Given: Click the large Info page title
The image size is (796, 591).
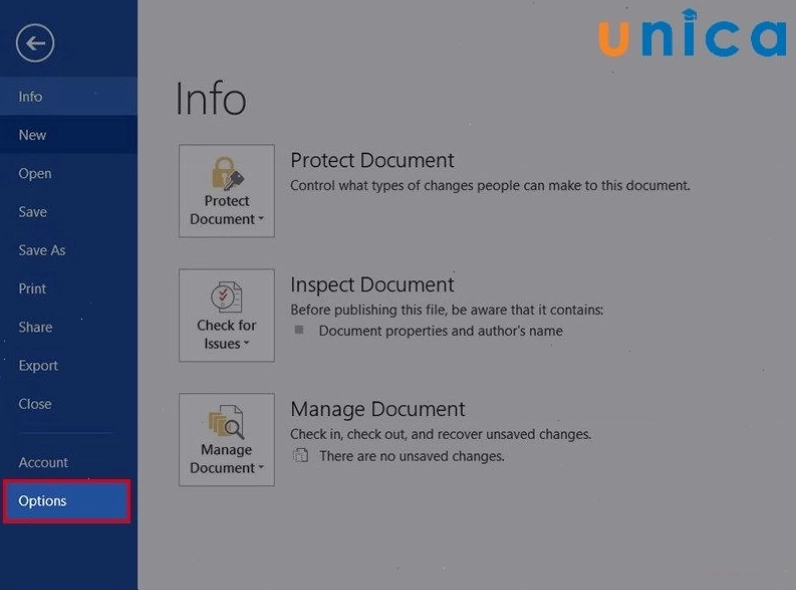Looking at the screenshot, I should pyautogui.click(x=211, y=98).
